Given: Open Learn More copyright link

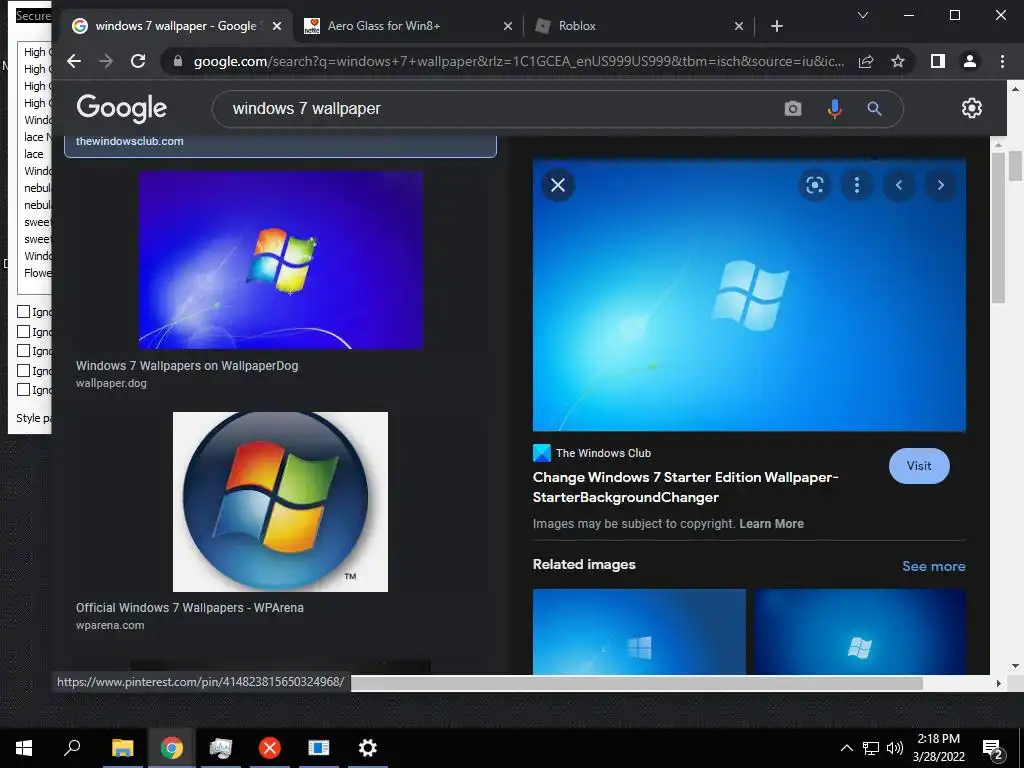Looking at the screenshot, I should 771,524.
